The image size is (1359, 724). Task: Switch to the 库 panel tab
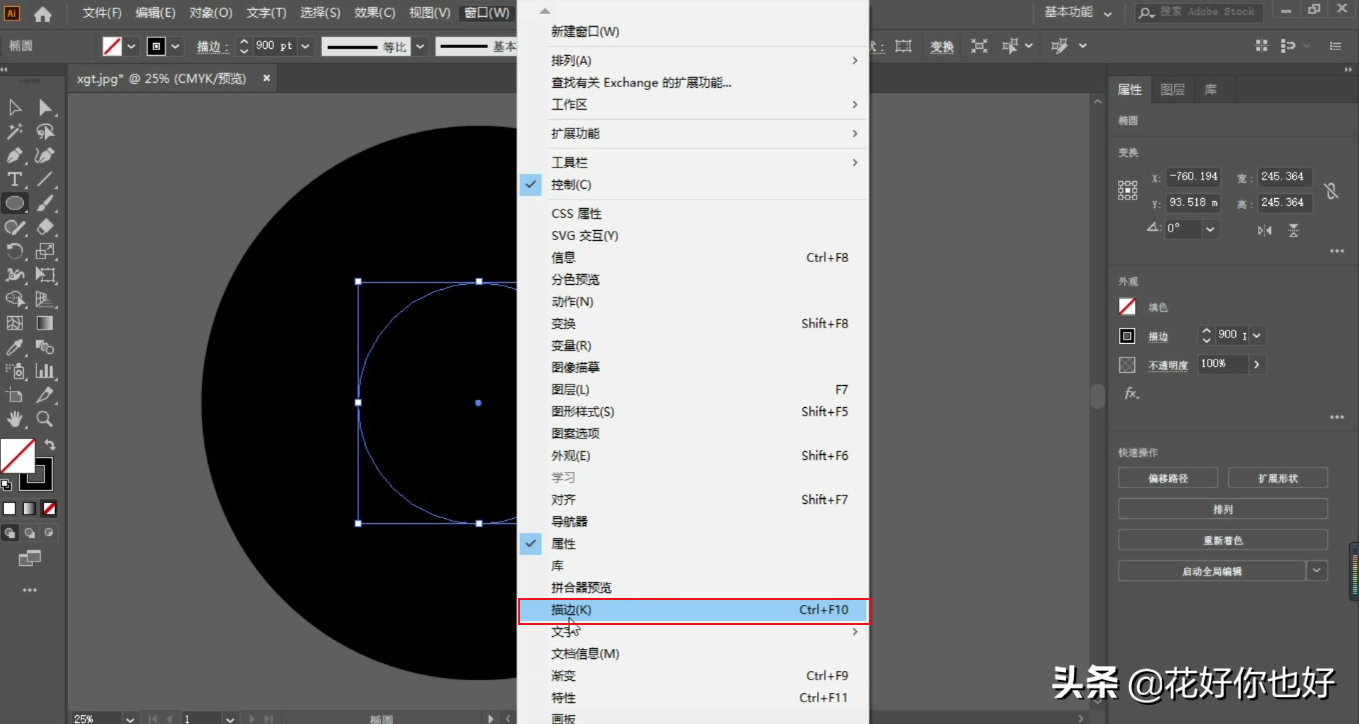pos(1210,90)
